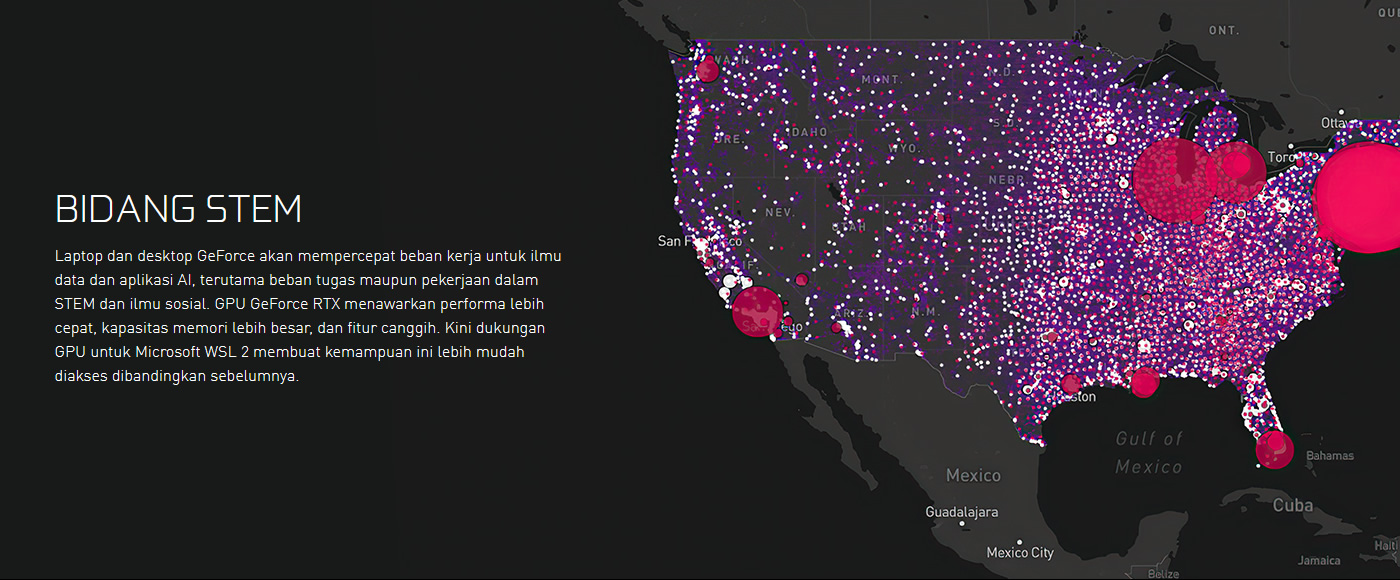This screenshot has height=580, width=1400.
Task: Click the Gulf of Mexico label
Action: pyautogui.click(x=1149, y=452)
